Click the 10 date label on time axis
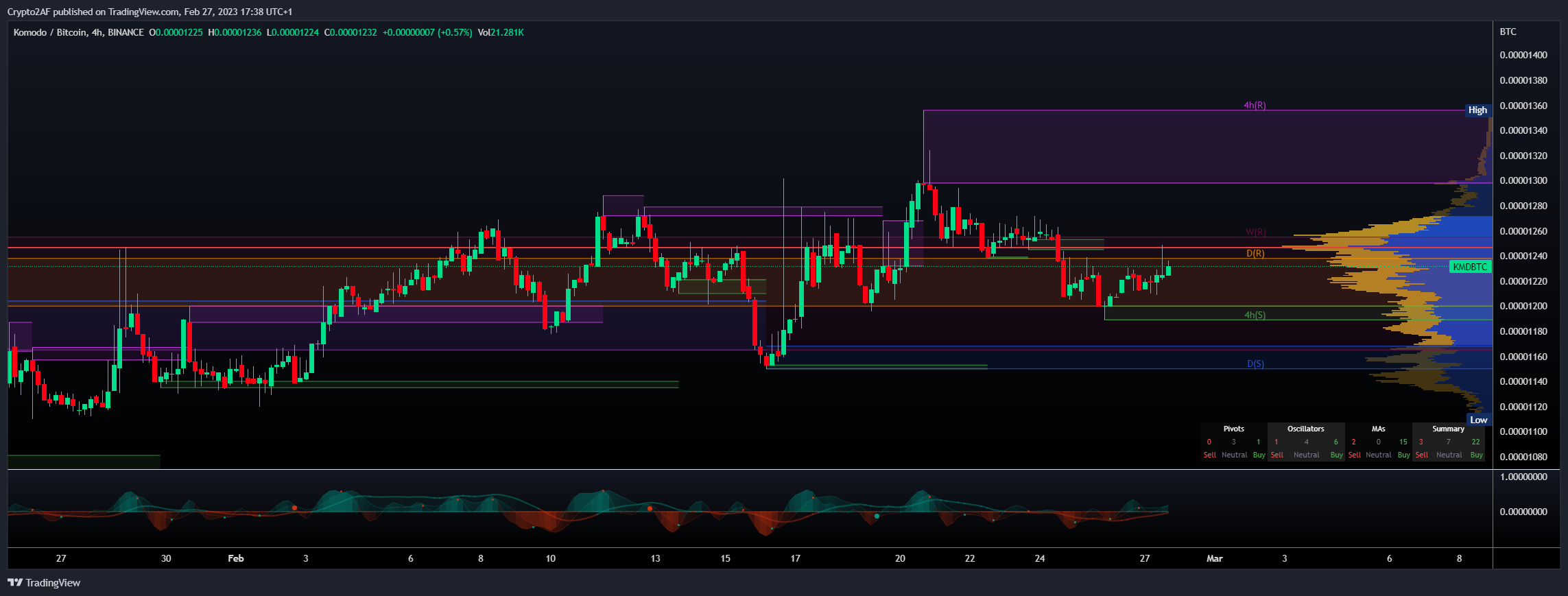The width and height of the screenshot is (1568, 596). pyautogui.click(x=551, y=558)
